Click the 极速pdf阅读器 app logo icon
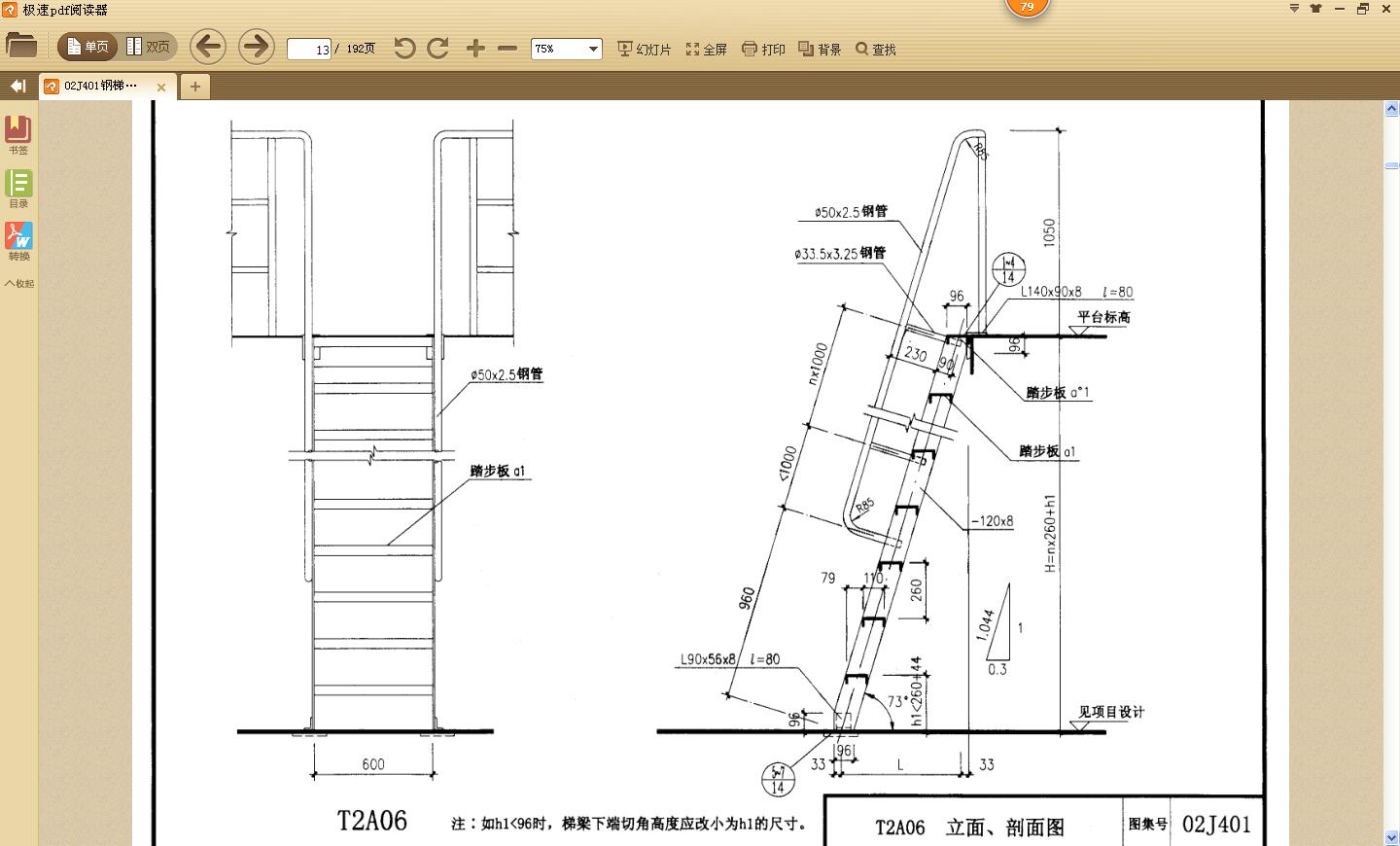The width and height of the screenshot is (1400, 846). coord(10,9)
